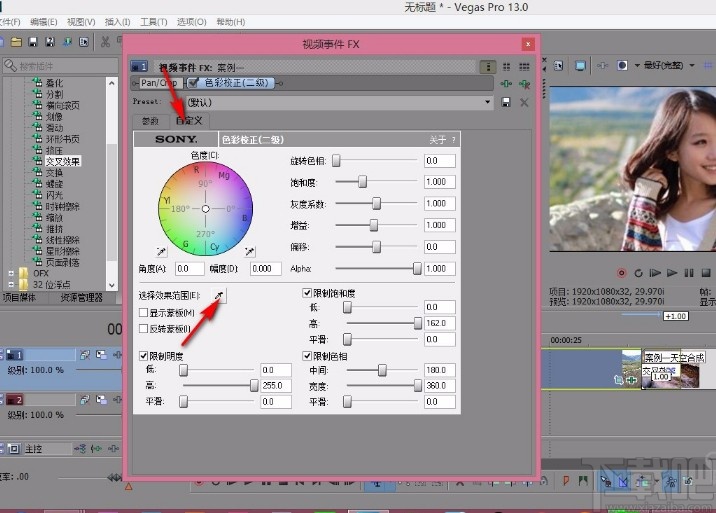Click the cut scissors icon in toolbar

[x=105, y=42]
